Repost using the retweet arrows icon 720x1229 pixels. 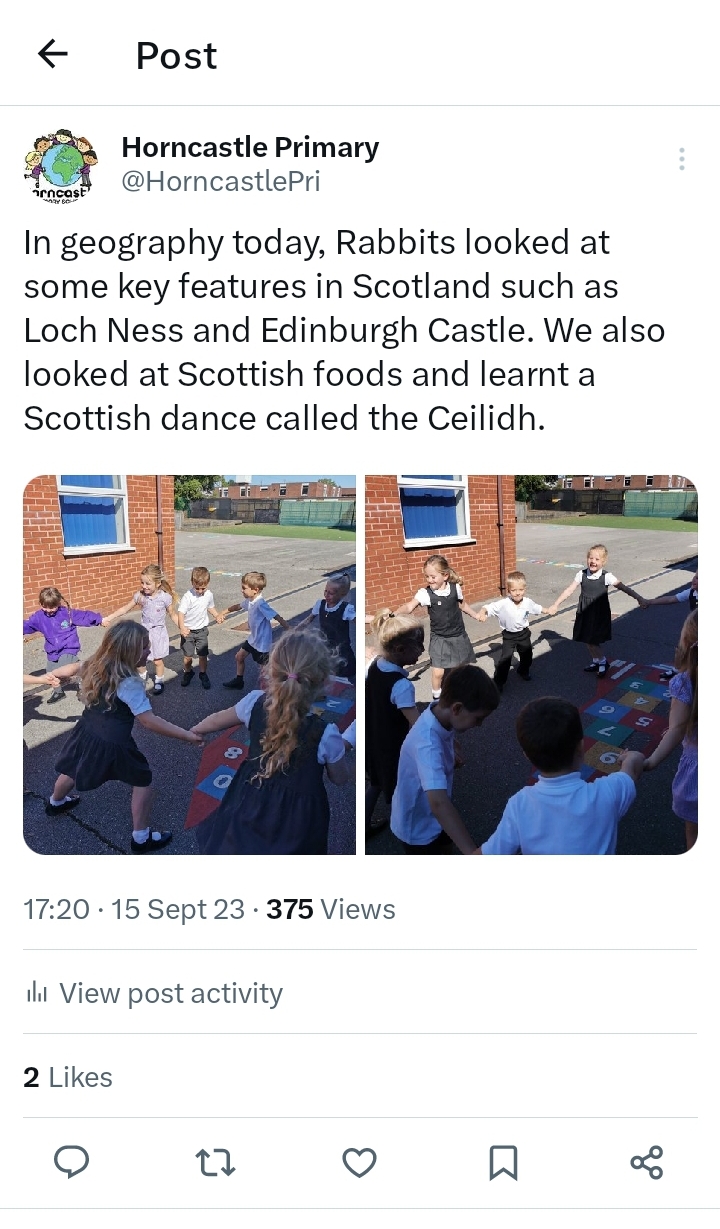(x=214, y=1162)
